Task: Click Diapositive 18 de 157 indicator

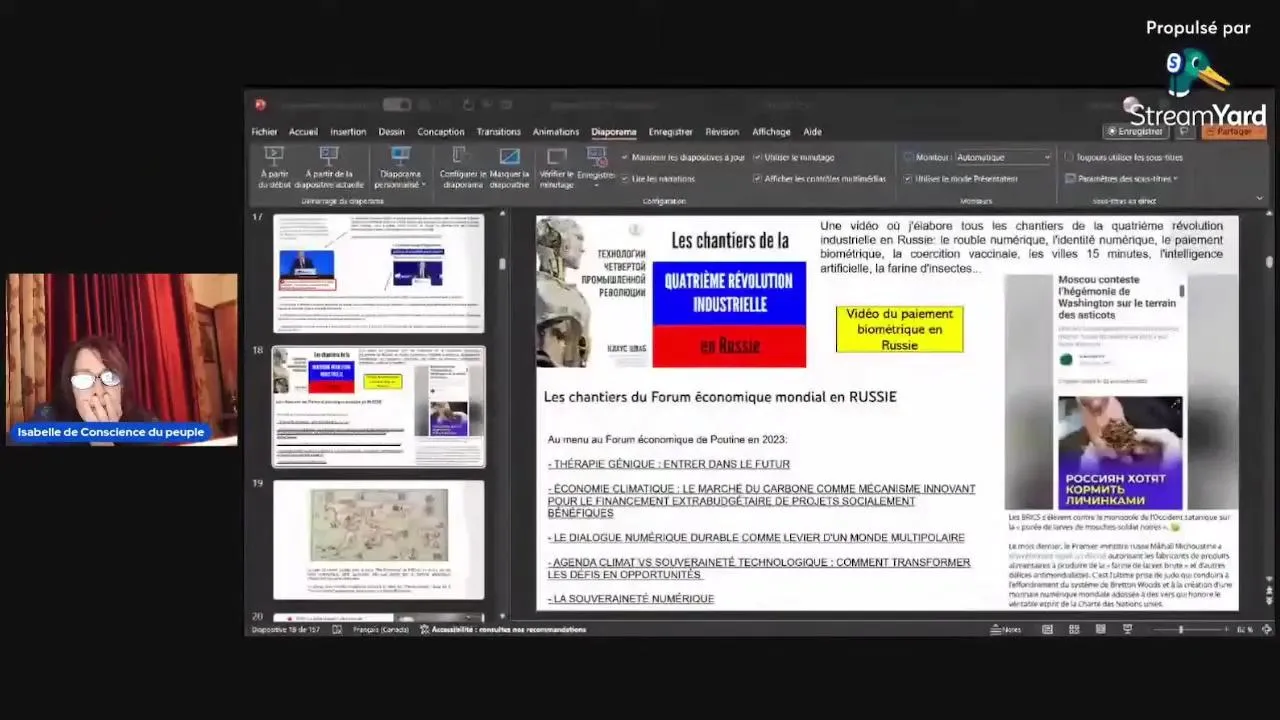Action: (x=286, y=630)
